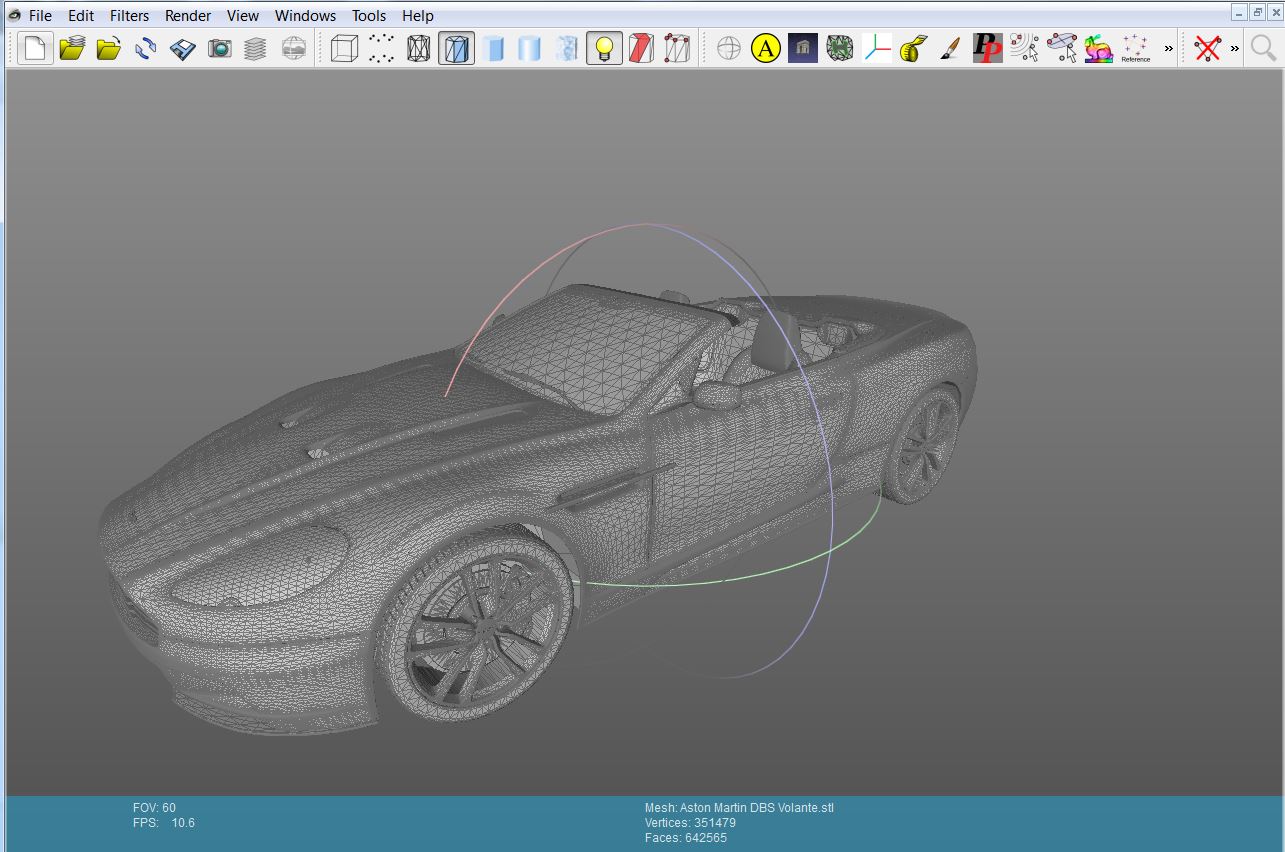The height and width of the screenshot is (852, 1285).
Task: Open the magnifier search icon
Action: click(1264, 48)
